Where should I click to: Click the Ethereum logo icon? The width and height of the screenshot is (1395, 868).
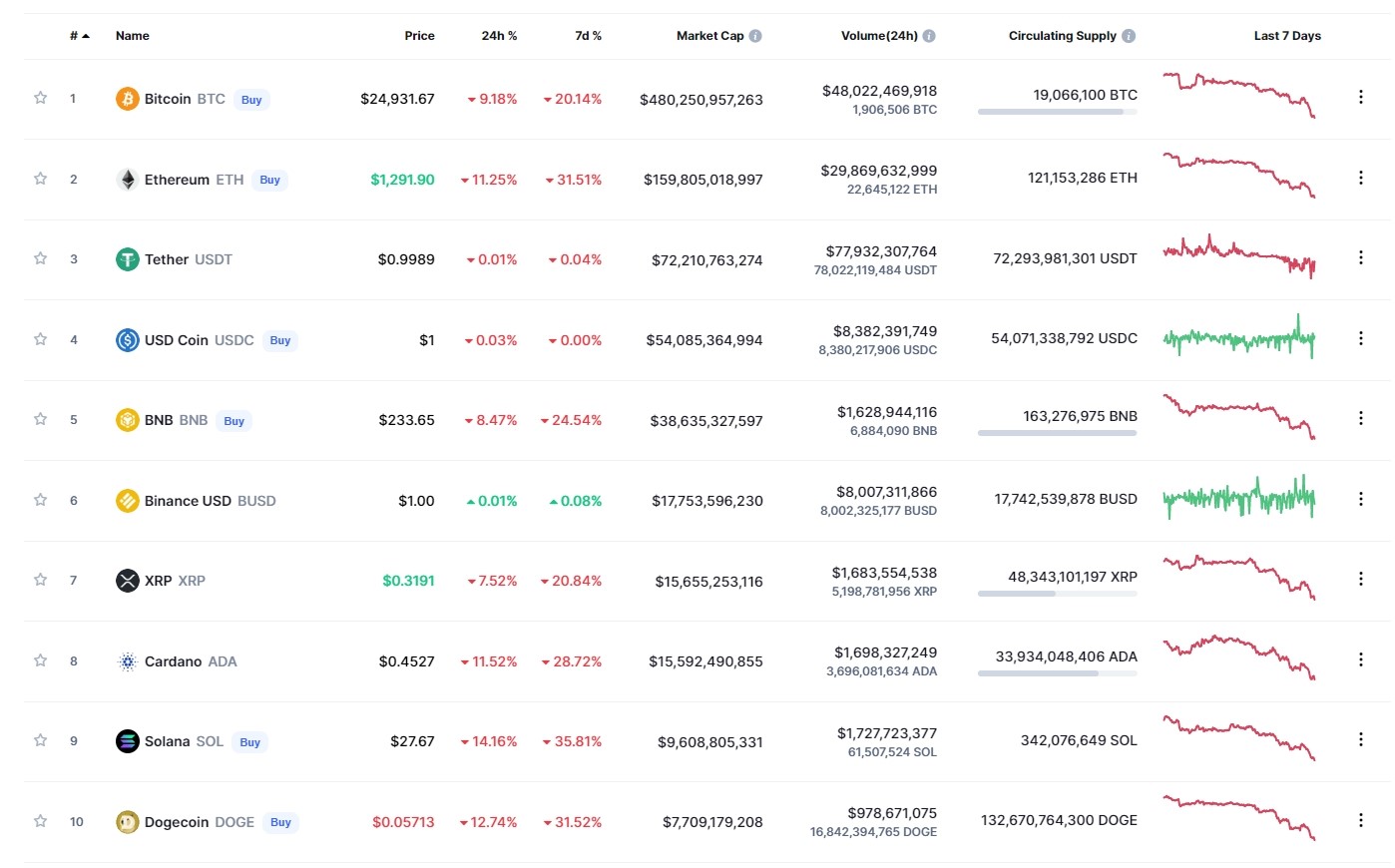[x=128, y=180]
